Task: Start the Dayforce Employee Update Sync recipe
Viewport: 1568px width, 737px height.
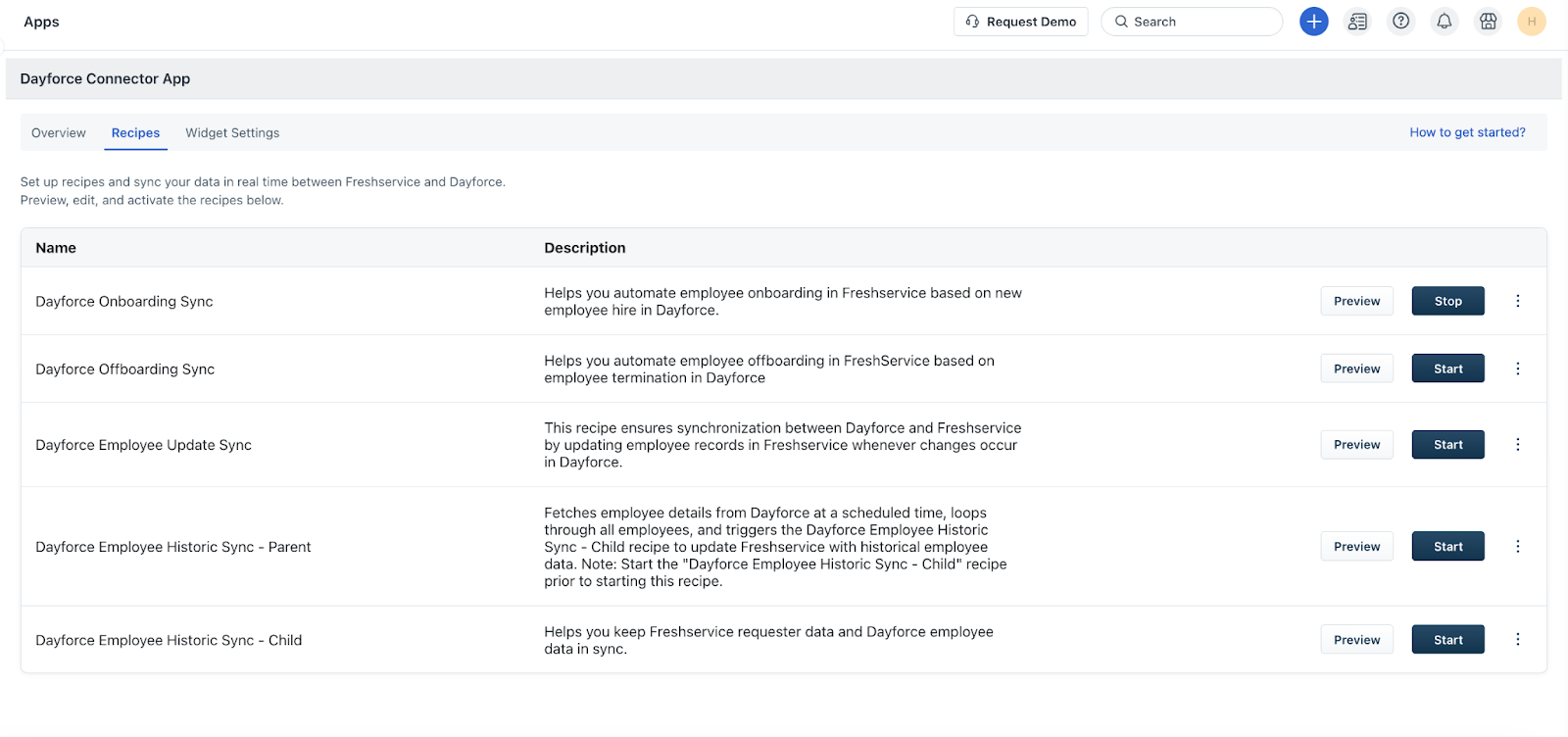Action: [1447, 444]
